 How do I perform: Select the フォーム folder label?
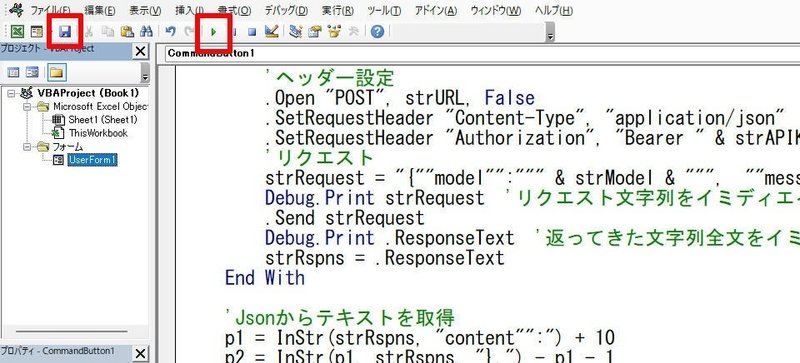(x=68, y=147)
